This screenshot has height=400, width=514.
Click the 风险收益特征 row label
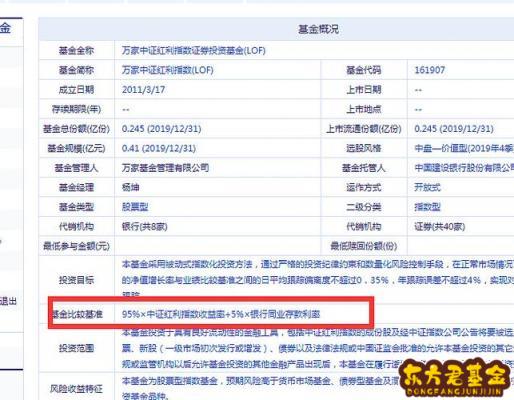pos(76,389)
